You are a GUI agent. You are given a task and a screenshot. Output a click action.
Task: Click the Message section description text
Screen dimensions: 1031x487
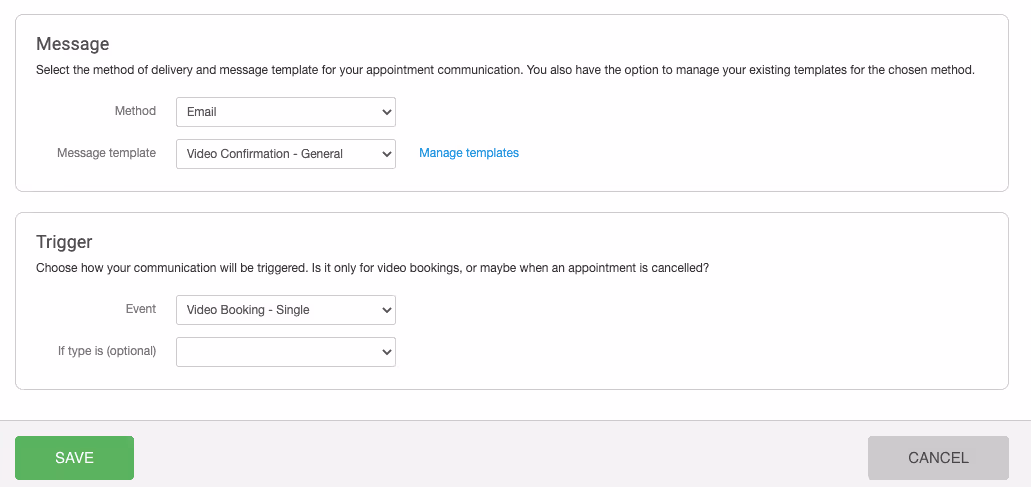(x=505, y=71)
